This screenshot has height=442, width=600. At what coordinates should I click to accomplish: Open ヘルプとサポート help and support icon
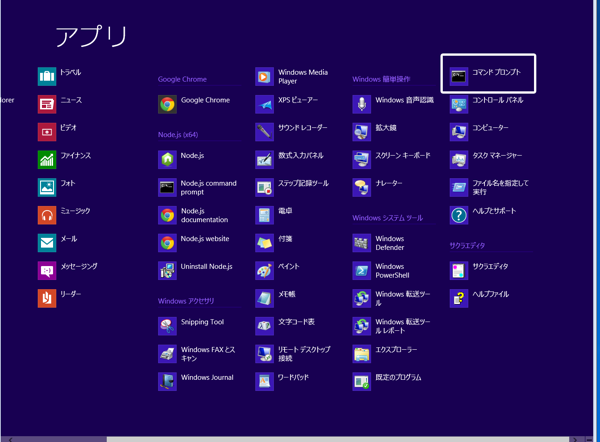click(459, 215)
